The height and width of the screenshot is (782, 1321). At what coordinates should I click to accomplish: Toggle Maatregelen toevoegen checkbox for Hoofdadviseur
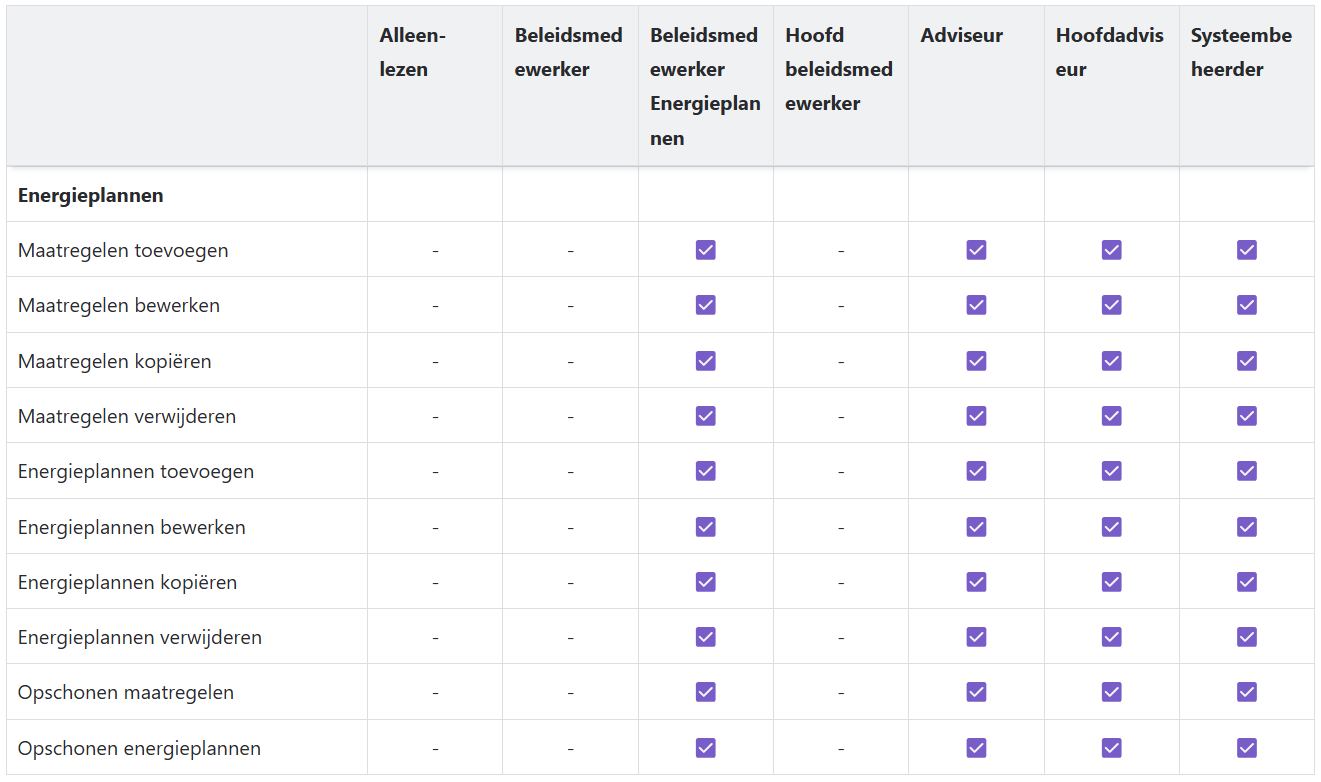(1111, 250)
